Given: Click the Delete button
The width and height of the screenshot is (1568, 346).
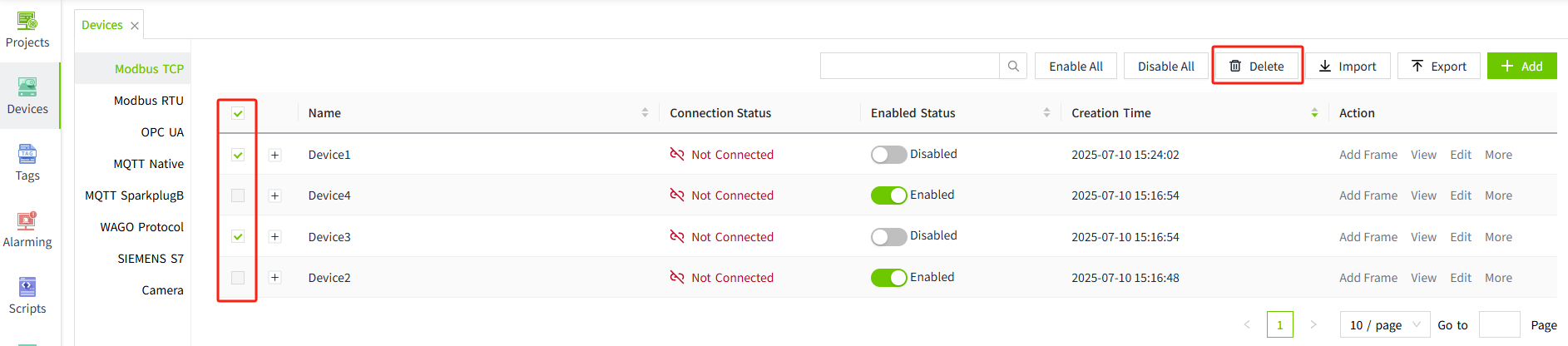Looking at the screenshot, I should pyautogui.click(x=1257, y=67).
